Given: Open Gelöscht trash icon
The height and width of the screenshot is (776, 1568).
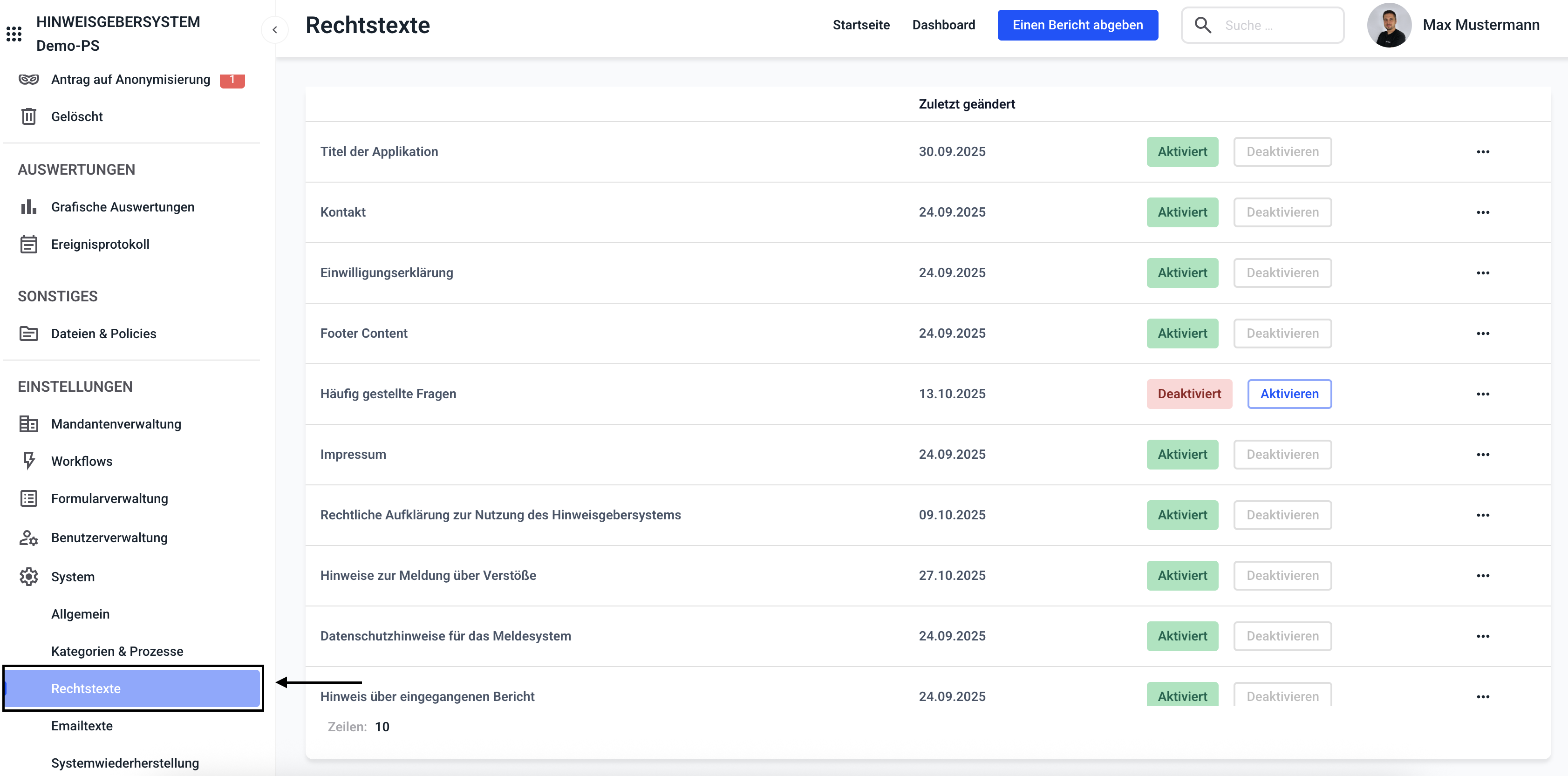Looking at the screenshot, I should tap(28, 116).
